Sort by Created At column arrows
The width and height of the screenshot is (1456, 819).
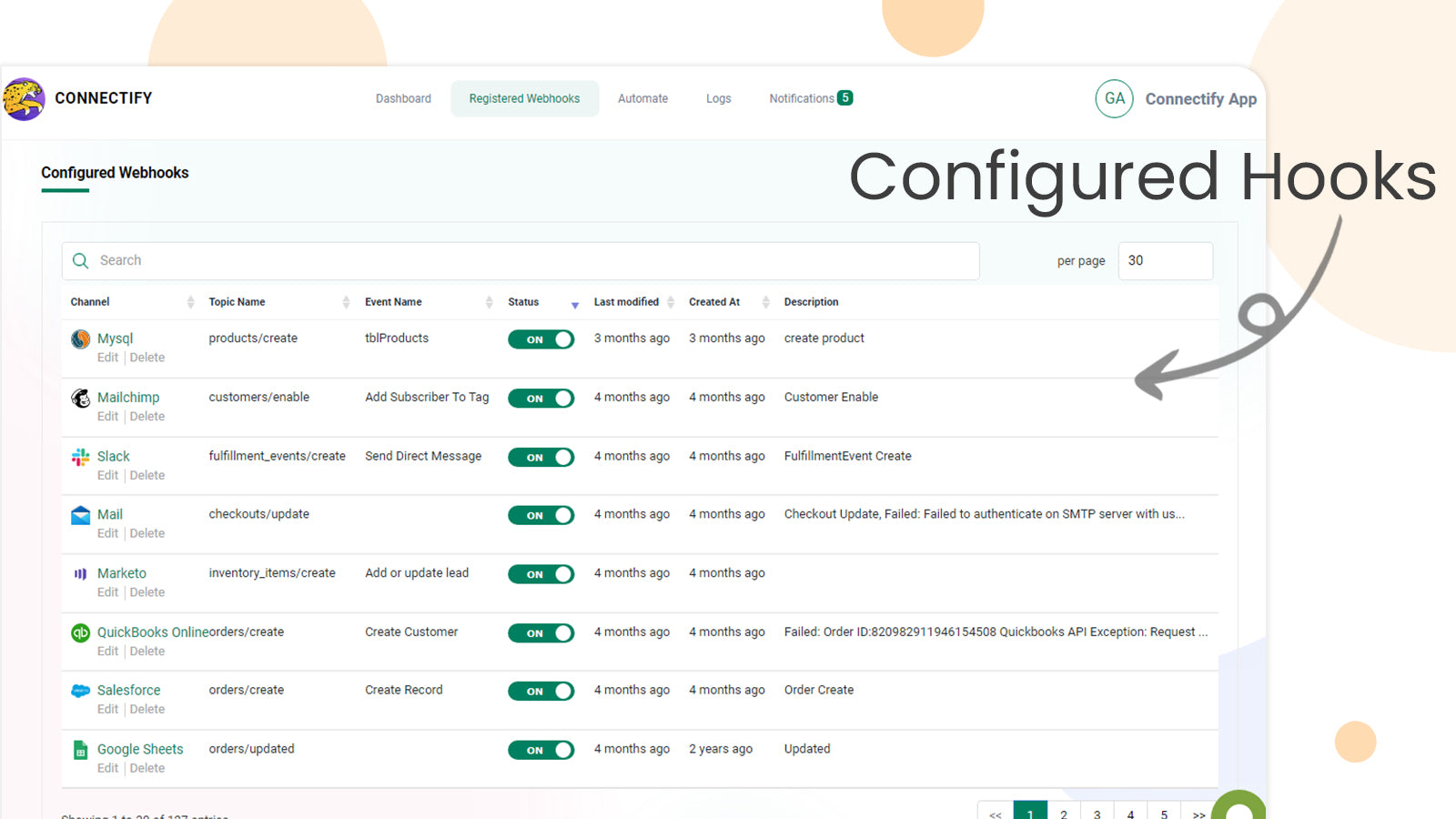coord(765,302)
